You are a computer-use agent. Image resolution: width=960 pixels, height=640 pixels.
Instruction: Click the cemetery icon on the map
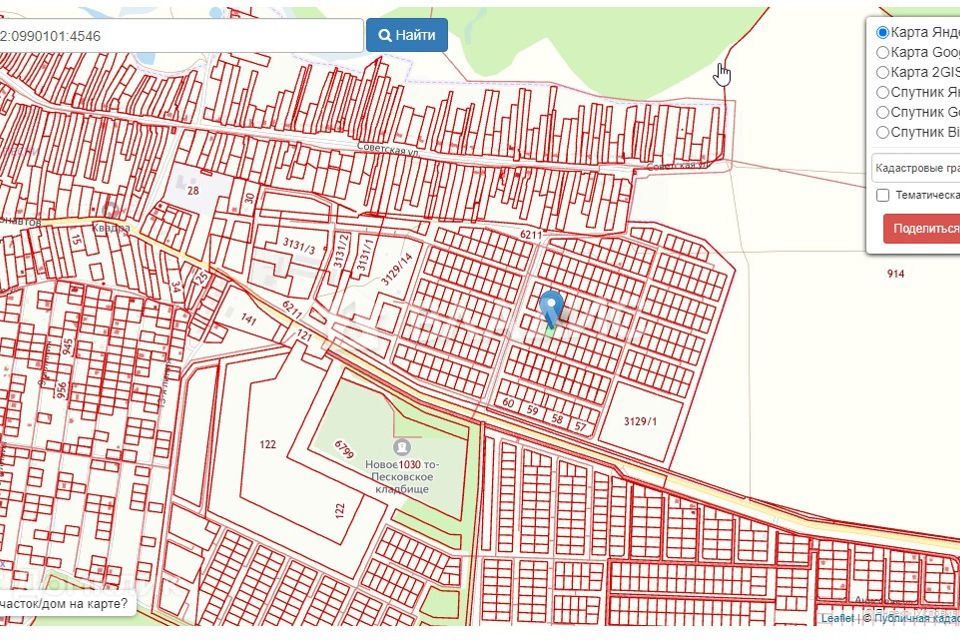(402, 446)
